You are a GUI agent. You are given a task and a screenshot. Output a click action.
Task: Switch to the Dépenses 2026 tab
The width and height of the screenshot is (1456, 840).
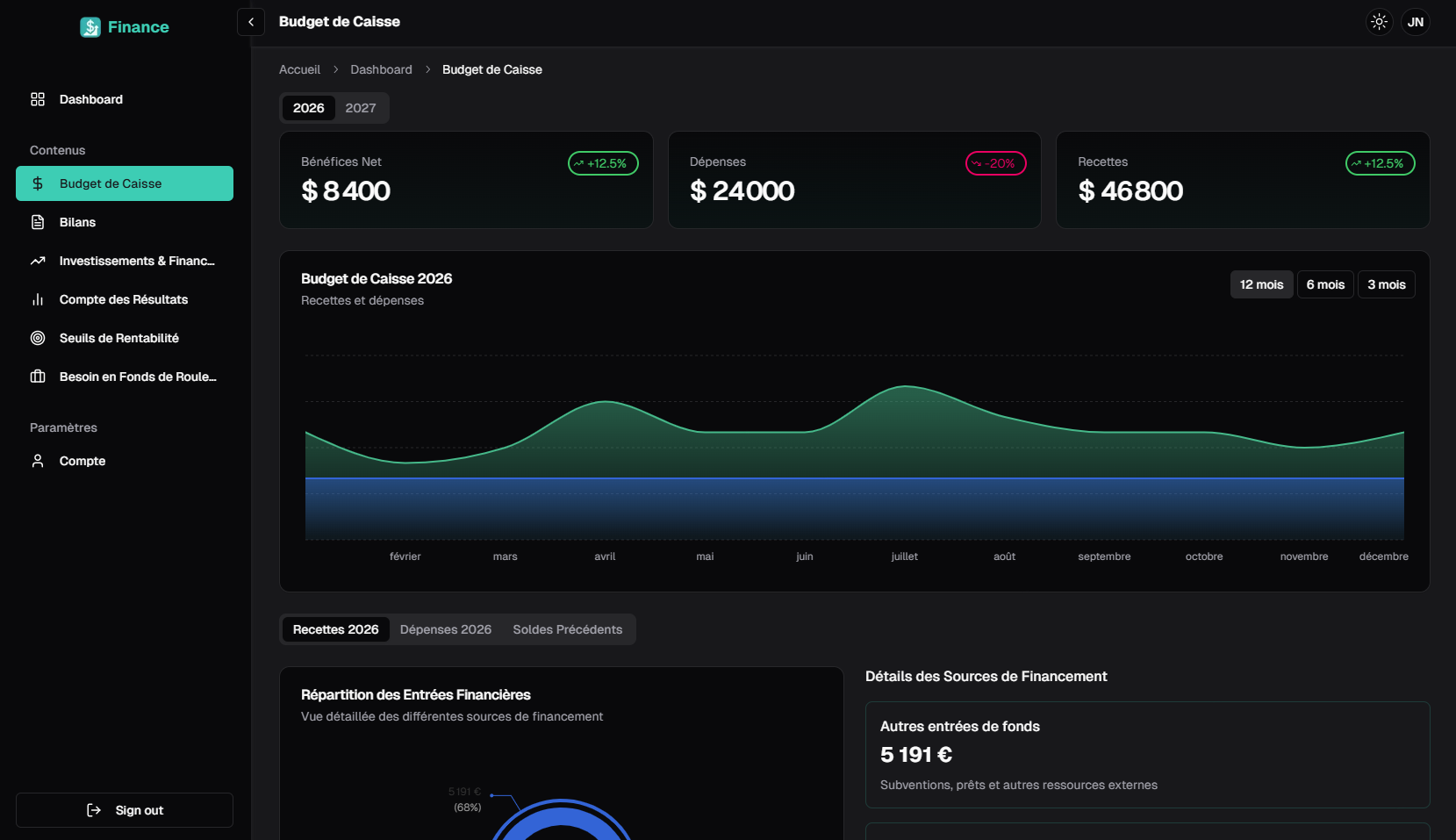pos(445,629)
